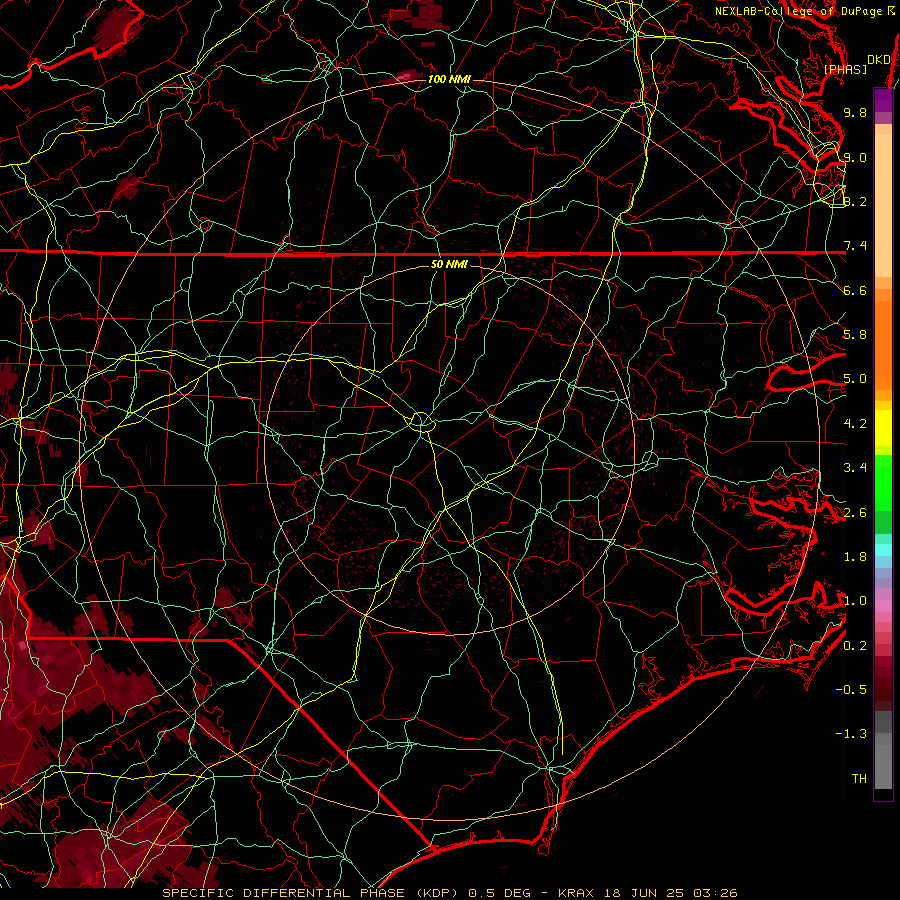The width and height of the screenshot is (900, 900).
Task: Click the 2.6 value on the color scale
Action: pyautogui.click(x=855, y=513)
